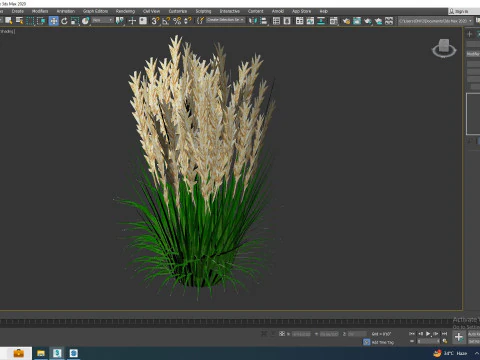Click the Align tool icon
Screen dimensions: 480x360
coord(263,21)
